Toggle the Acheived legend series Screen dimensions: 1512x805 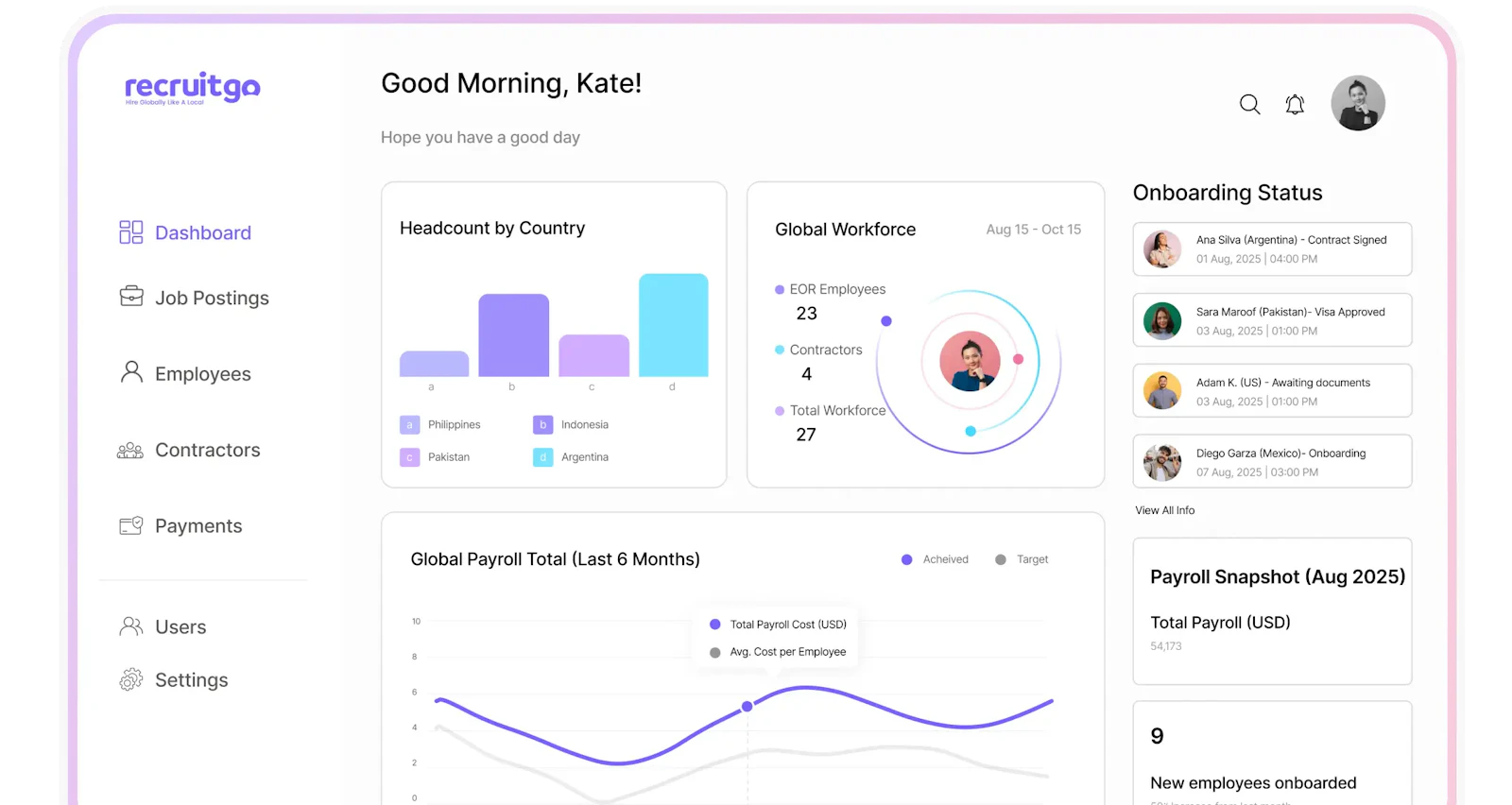point(935,559)
